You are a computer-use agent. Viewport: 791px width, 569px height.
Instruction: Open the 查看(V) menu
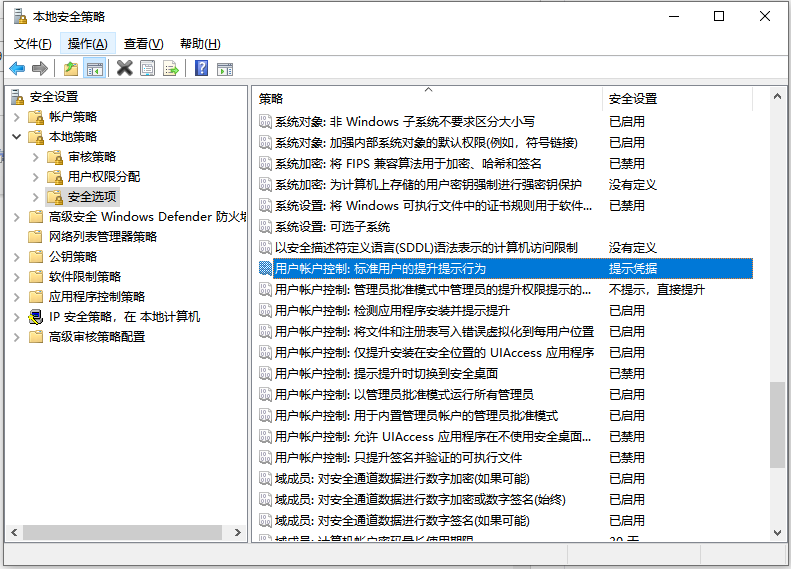point(144,44)
